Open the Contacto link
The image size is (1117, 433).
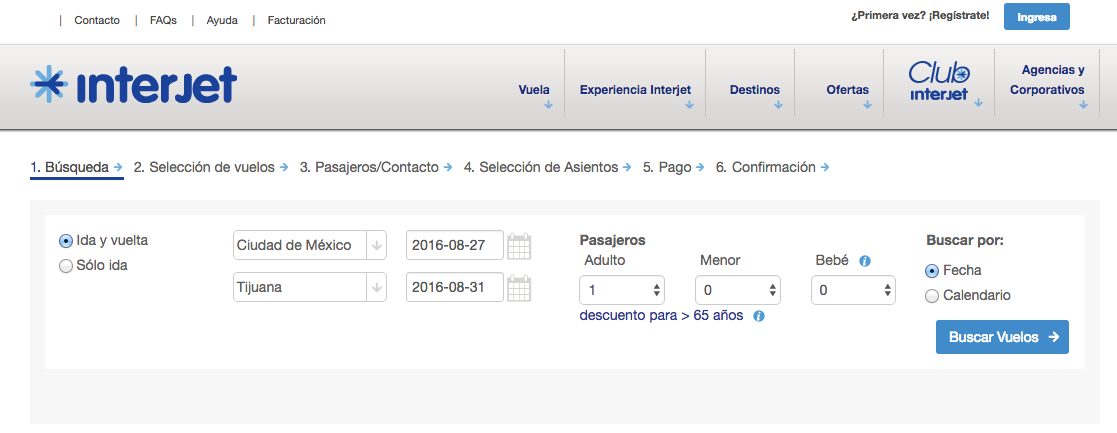pyautogui.click(x=97, y=21)
